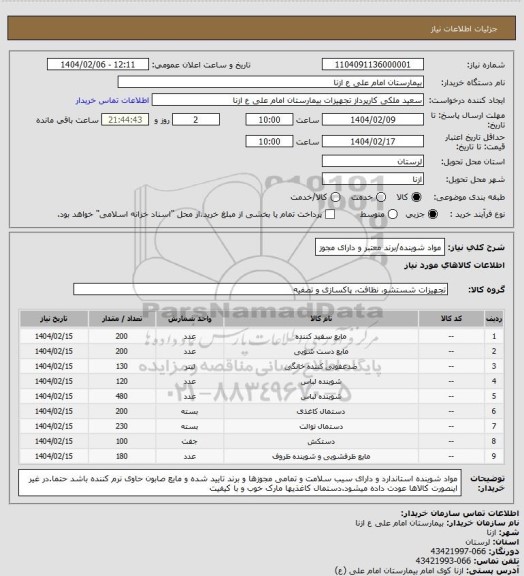Click the goods group field تجهیزات شستشو
This screenshot has width=524, height=576.
point(260,289)
